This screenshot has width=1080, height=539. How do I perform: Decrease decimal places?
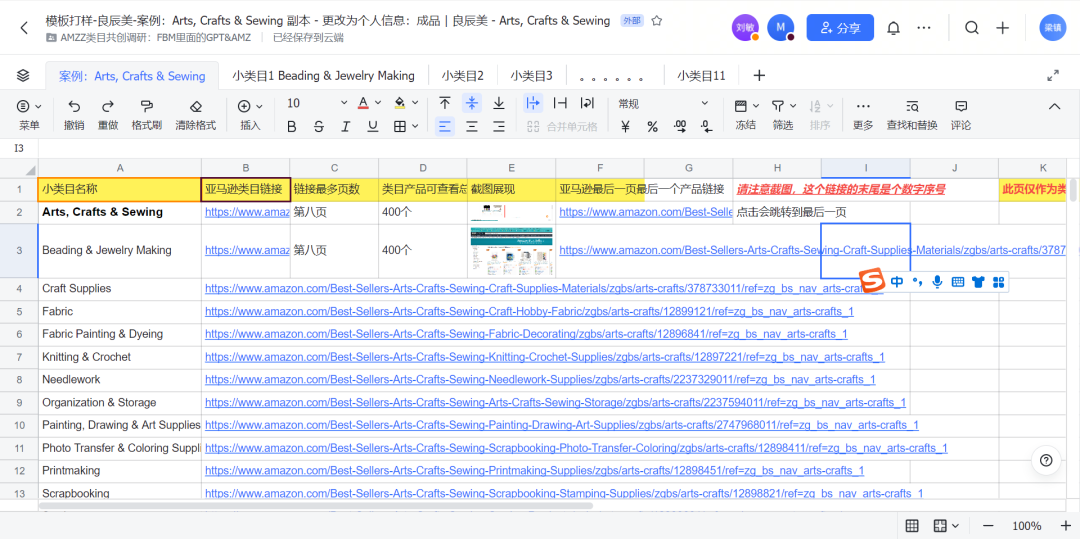[707, 127]
